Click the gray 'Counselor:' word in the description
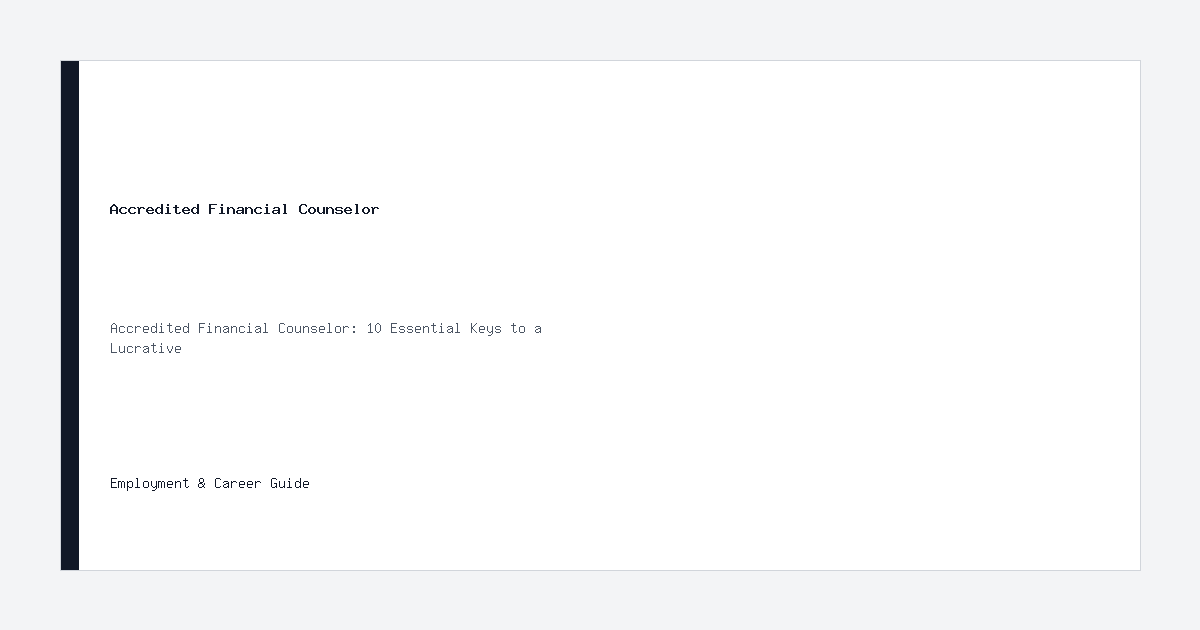 point(318,328)
